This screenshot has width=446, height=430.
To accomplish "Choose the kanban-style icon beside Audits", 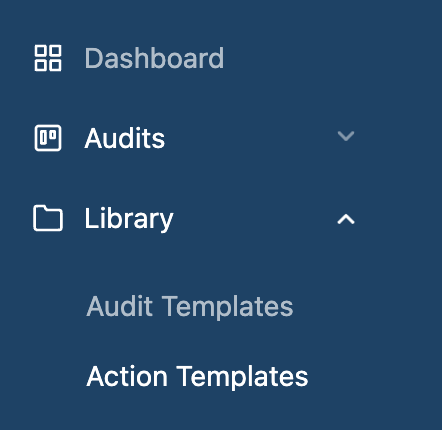I will [48, 138].
